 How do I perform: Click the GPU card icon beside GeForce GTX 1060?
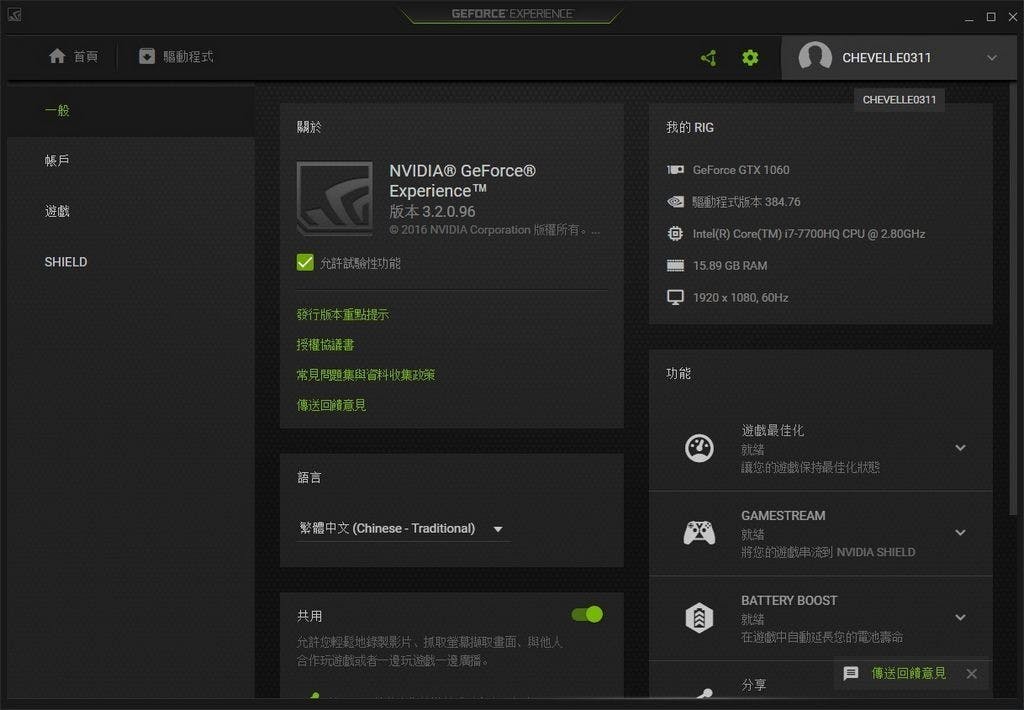[675, 170]
